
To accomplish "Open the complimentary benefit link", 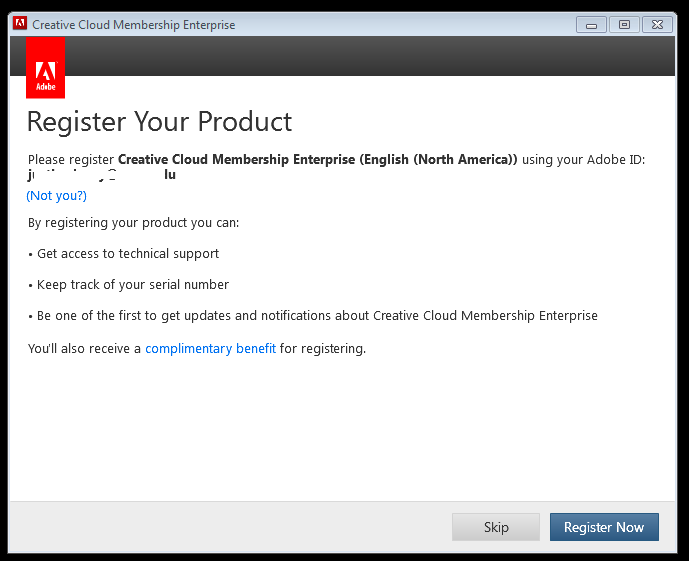I will pos(210,349).
